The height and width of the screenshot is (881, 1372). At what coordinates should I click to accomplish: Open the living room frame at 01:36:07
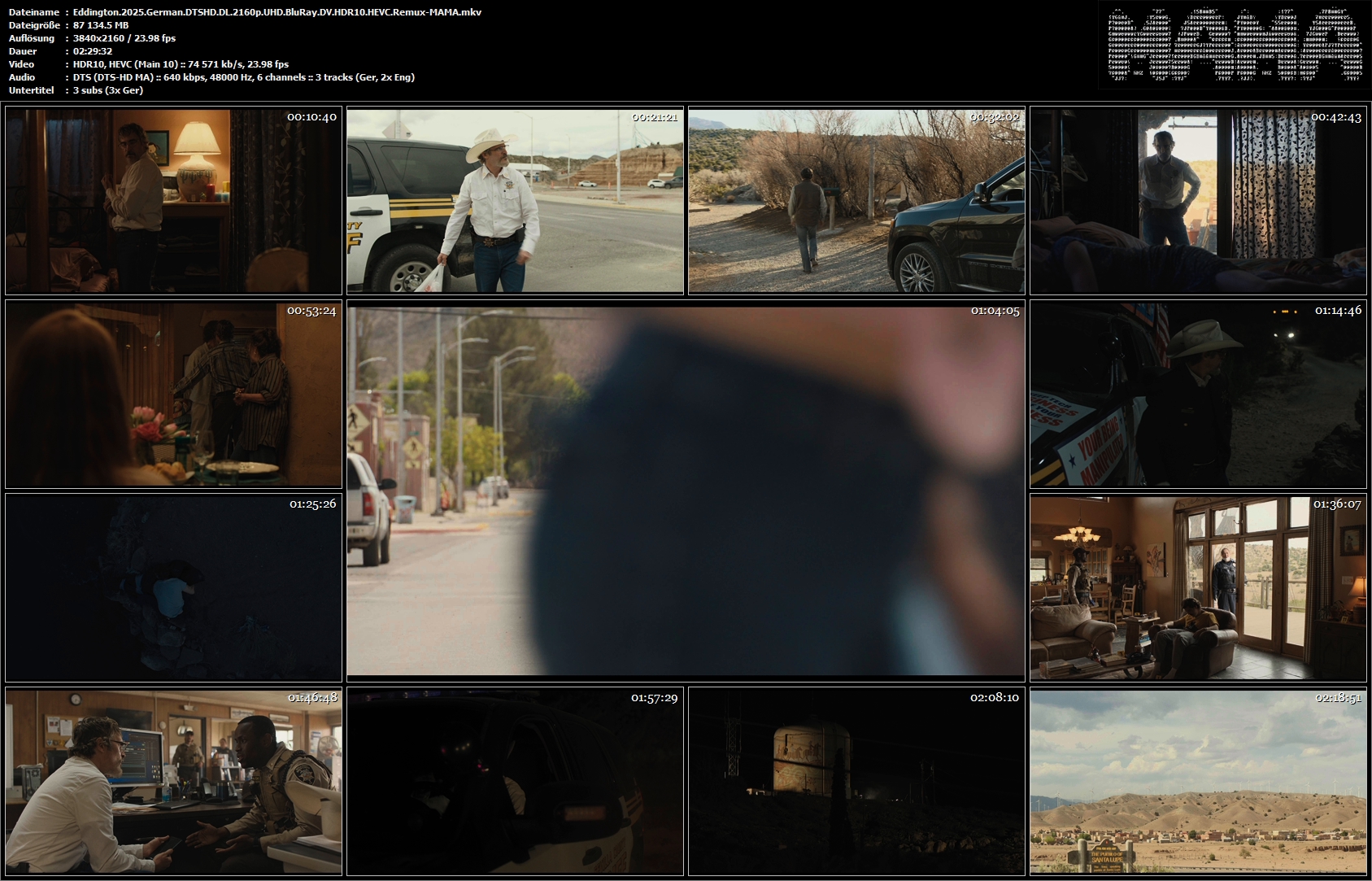tap(1198, 587)
